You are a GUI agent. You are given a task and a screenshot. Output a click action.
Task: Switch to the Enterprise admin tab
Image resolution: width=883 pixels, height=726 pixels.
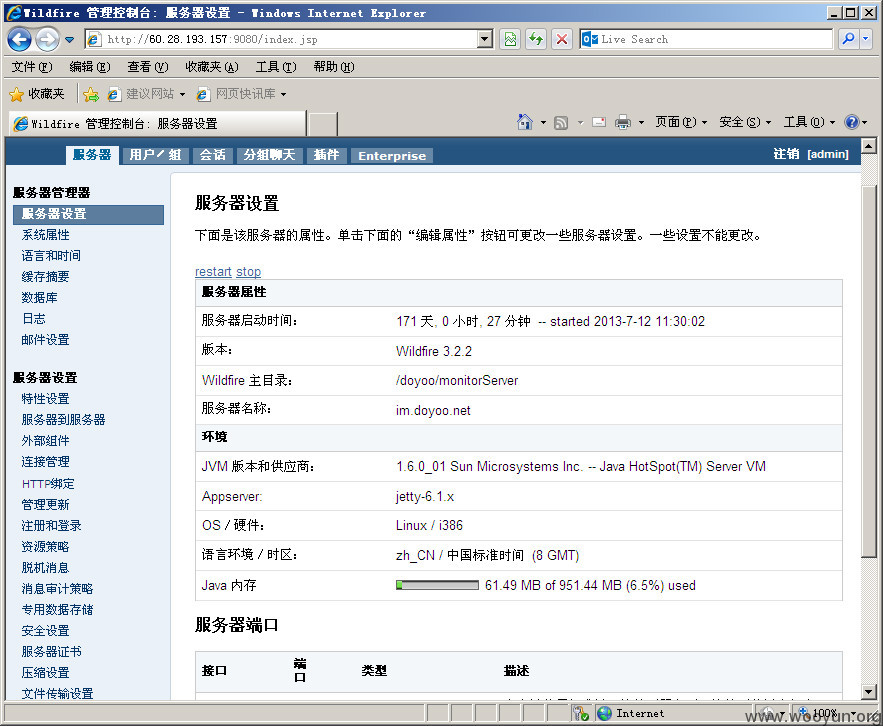(392, 156)
